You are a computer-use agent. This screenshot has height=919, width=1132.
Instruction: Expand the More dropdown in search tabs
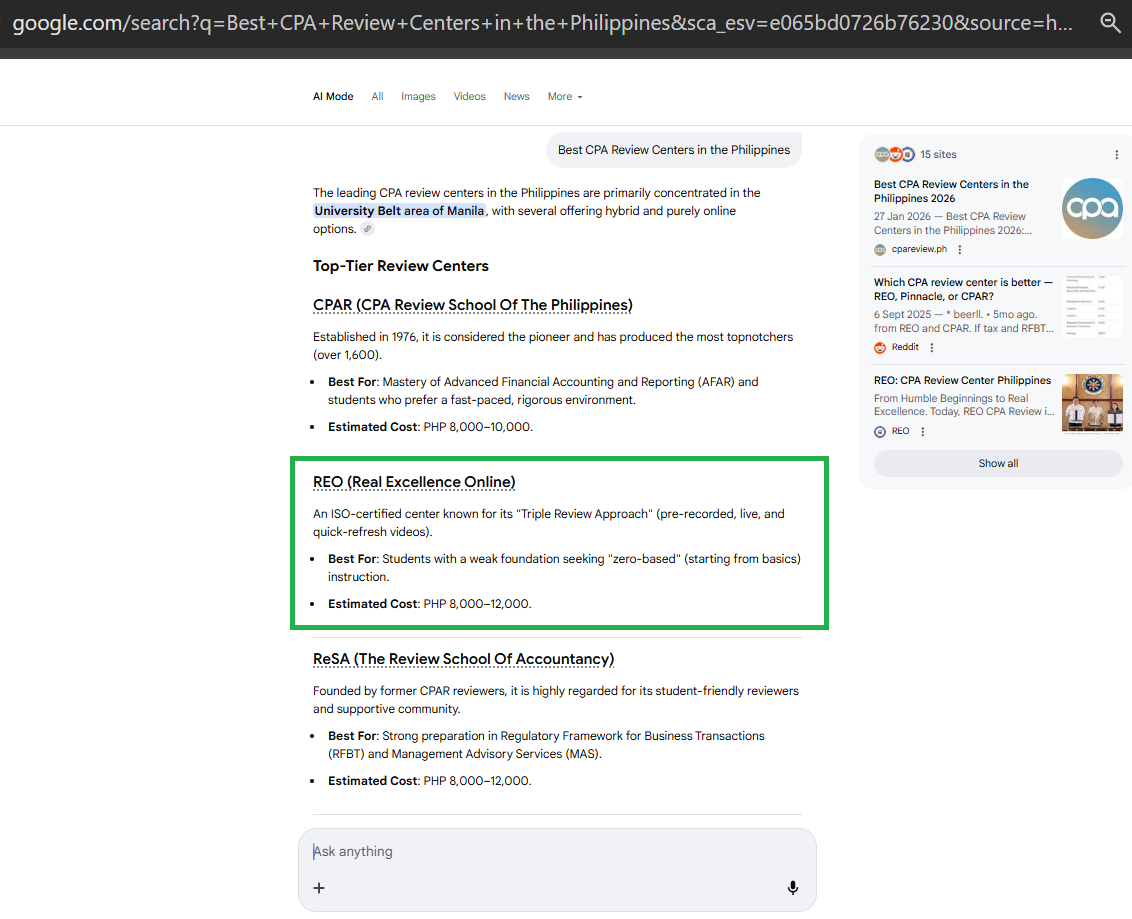point(564,97)
